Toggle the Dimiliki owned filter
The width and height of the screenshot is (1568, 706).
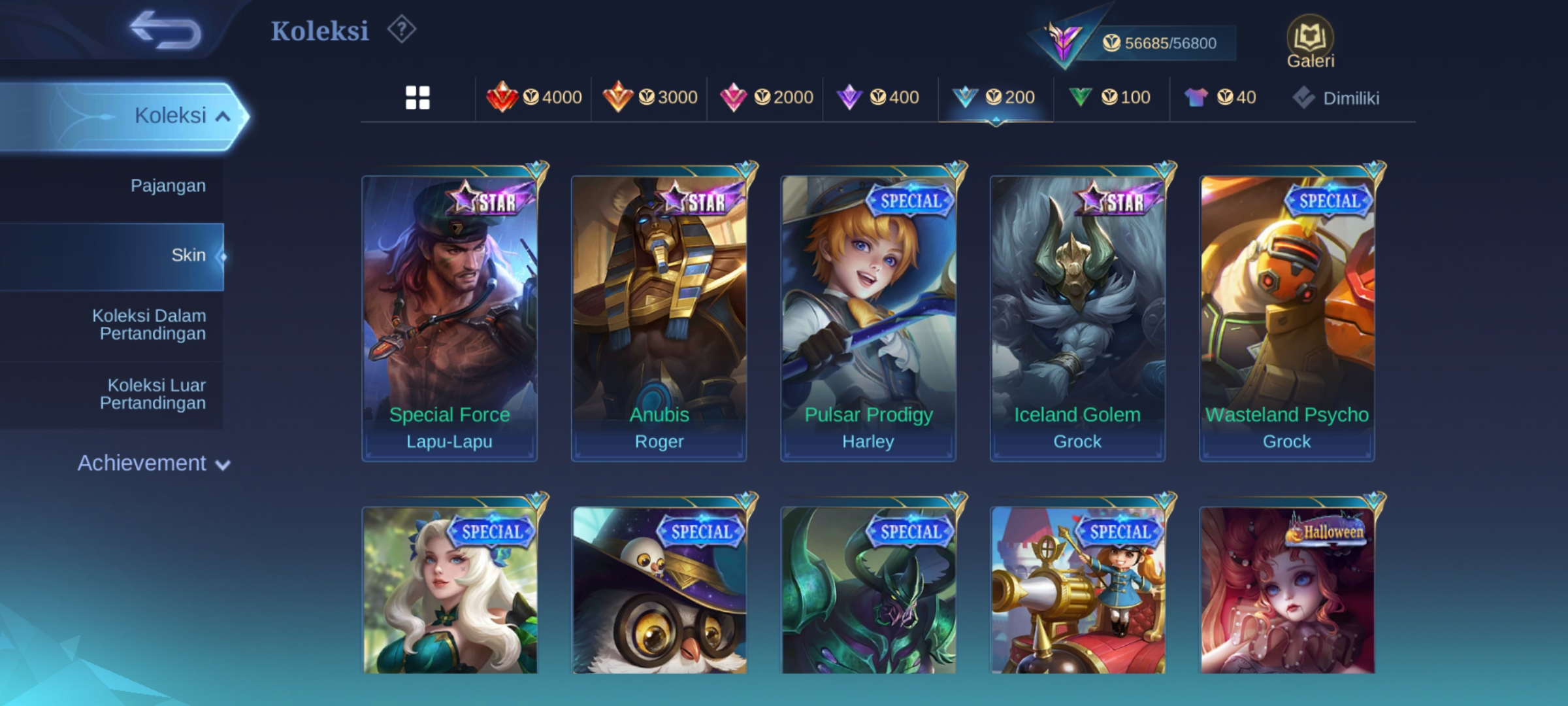tap(1335, 98)
